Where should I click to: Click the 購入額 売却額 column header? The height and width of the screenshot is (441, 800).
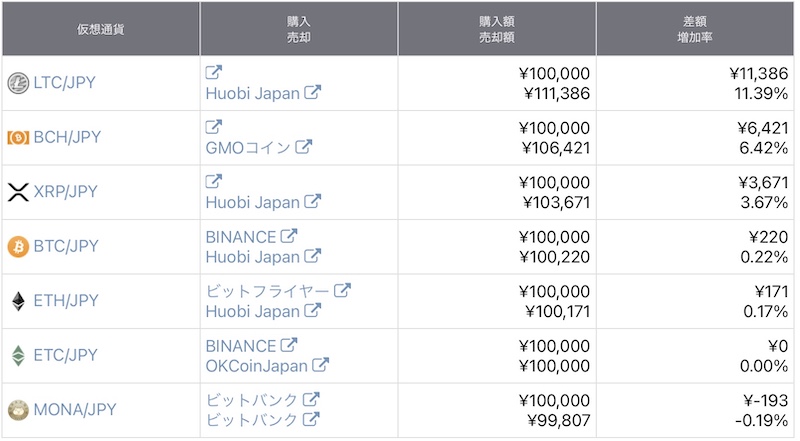tap(497, 29)
